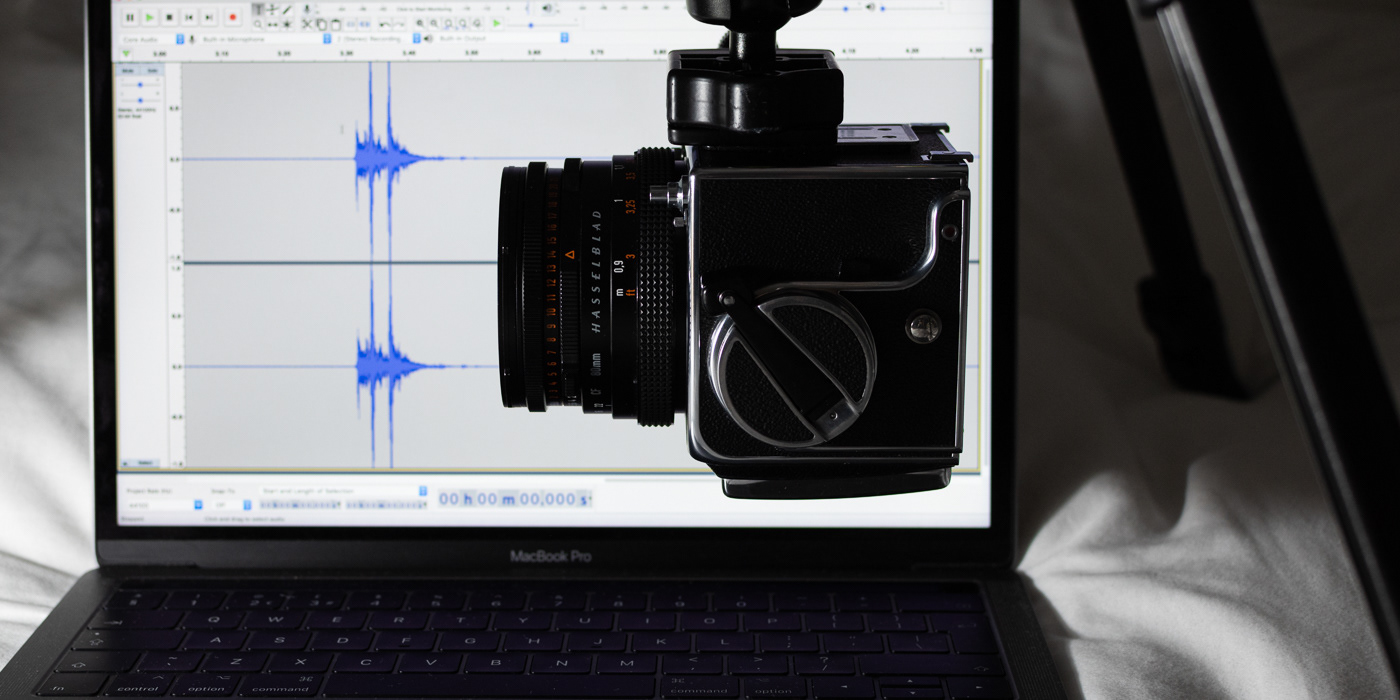1400x700 pixels.
Task: Select the Time Shift tool
Action: pyautogui.click(x=272, y=24)
